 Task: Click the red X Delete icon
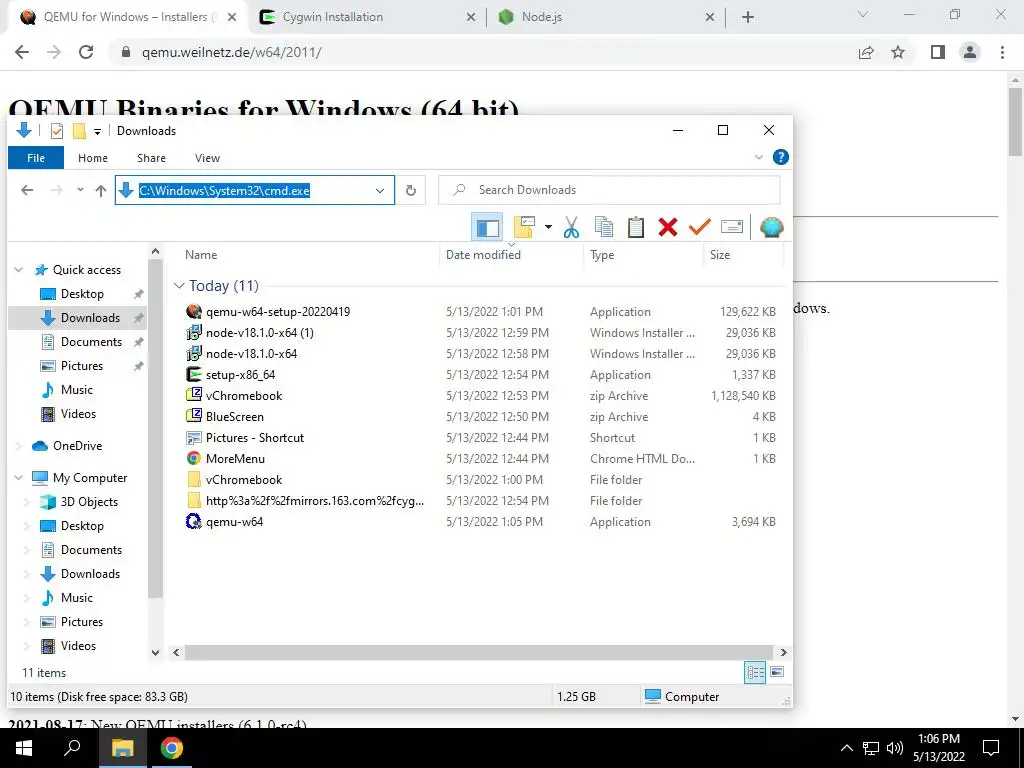667,227
